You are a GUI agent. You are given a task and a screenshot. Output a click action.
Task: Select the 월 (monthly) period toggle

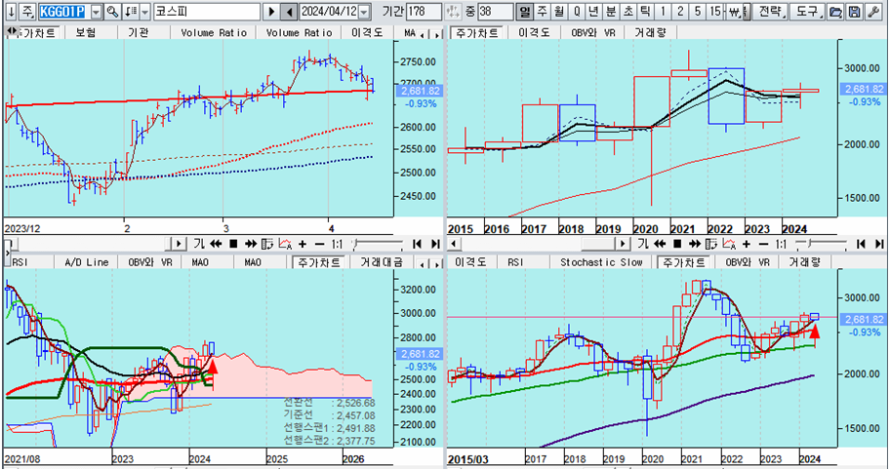click(x=560, y=11)
